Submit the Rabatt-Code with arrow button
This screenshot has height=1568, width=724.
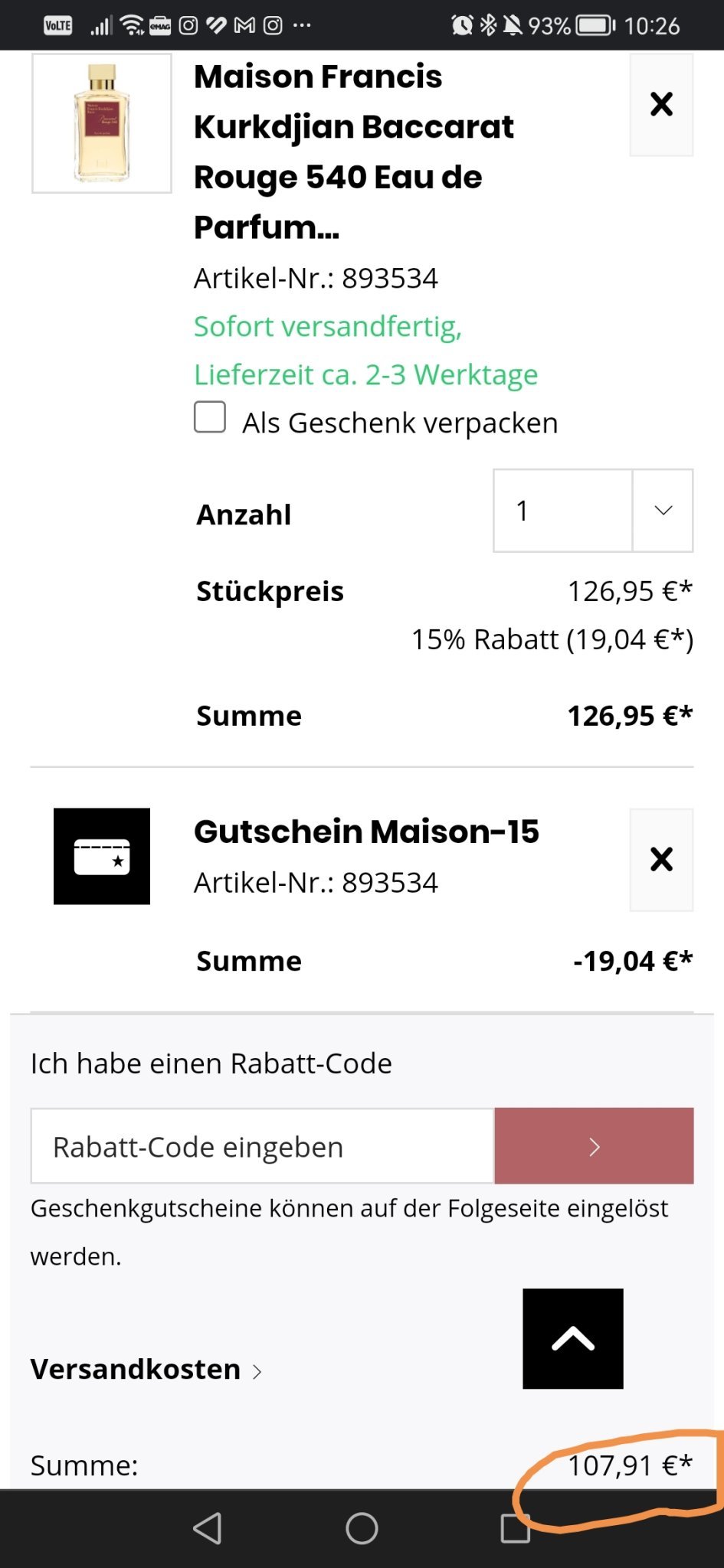point(594,1145)
